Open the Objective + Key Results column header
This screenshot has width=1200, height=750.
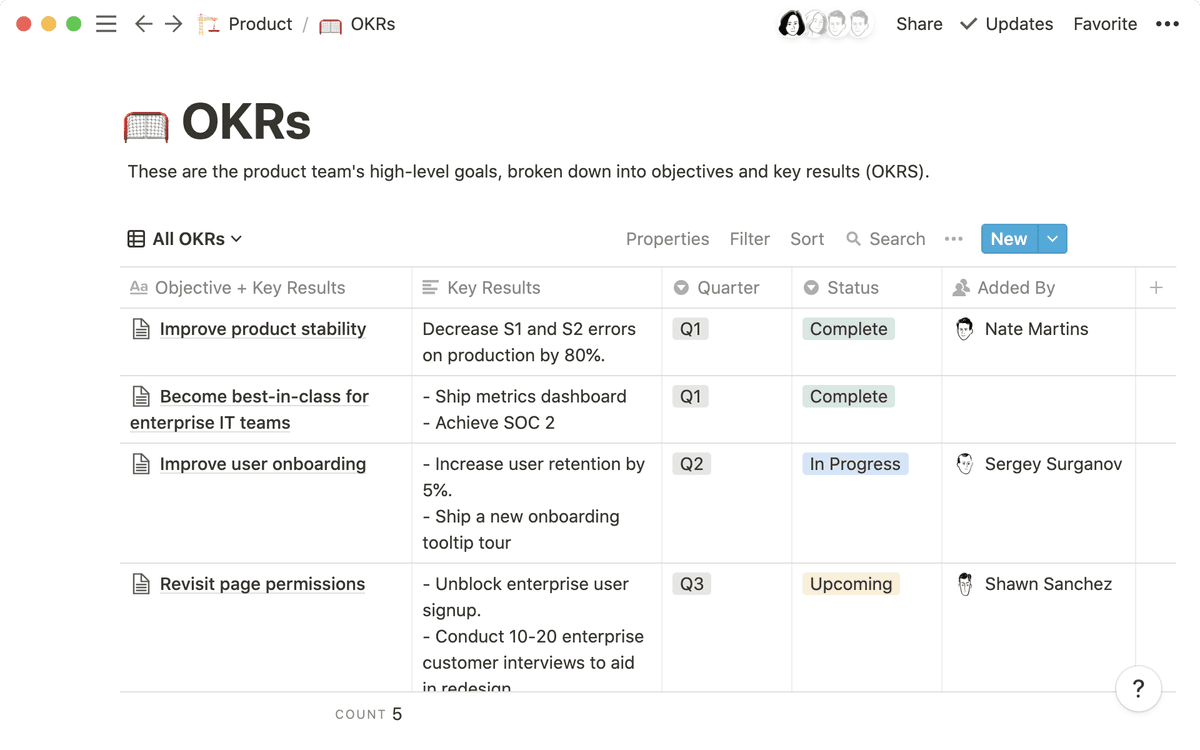pyautogui.click(x=266, y=288)
